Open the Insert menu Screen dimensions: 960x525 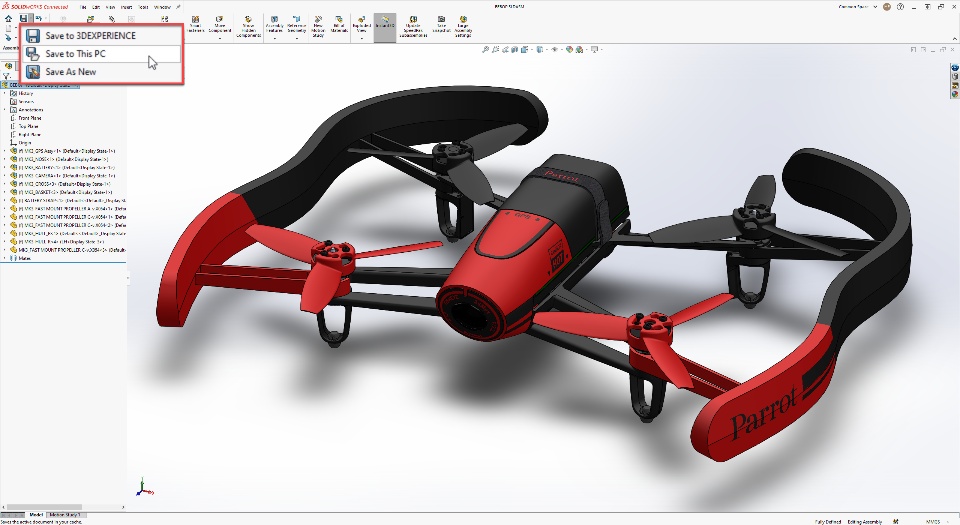pyautogui.click(x=126, y=7)
